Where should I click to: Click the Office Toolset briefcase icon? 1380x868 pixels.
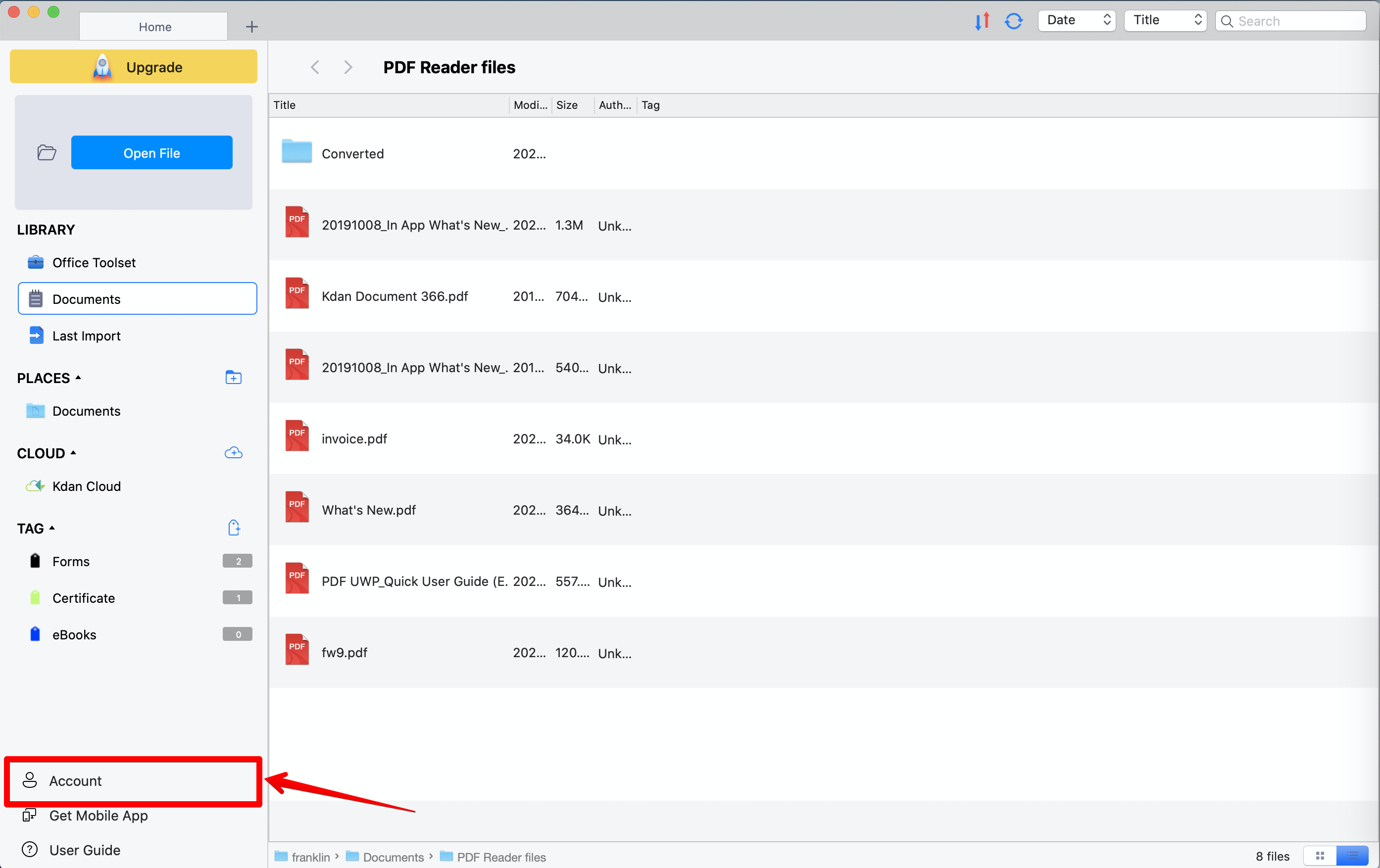(x=36, y=262)
